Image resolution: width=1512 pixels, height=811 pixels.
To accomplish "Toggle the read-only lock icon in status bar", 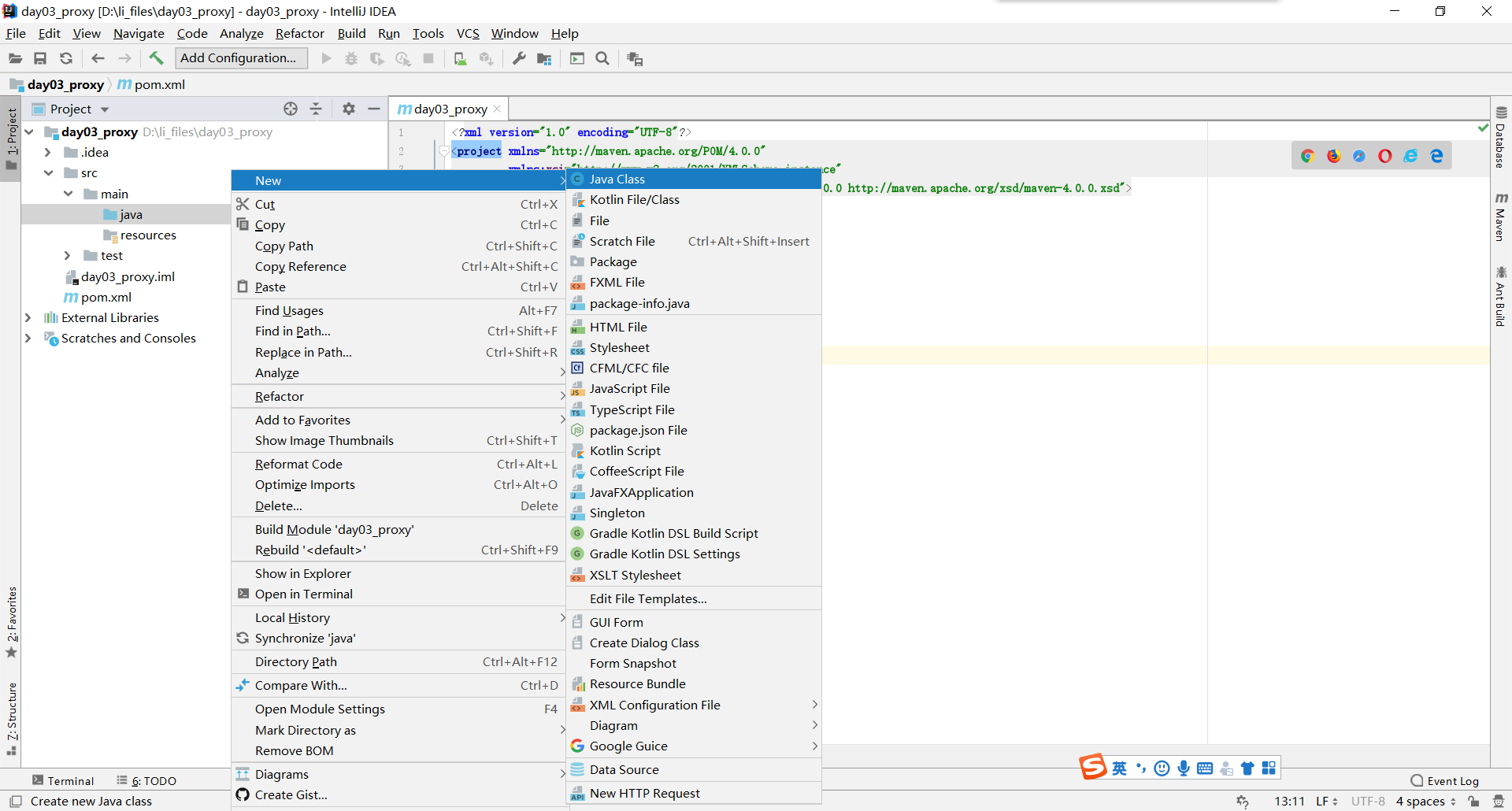I will click(1474, 801).
